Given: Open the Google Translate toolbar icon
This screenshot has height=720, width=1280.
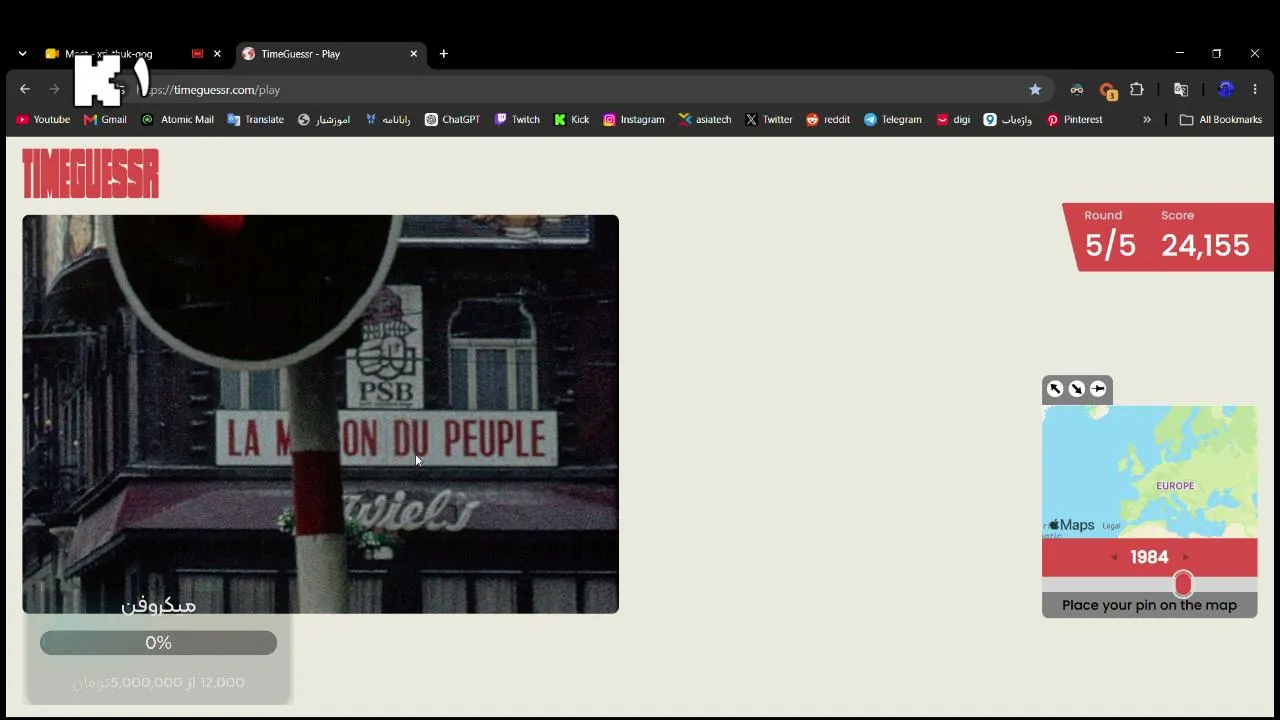Looking at the screenshot, I should (1181, 90).
